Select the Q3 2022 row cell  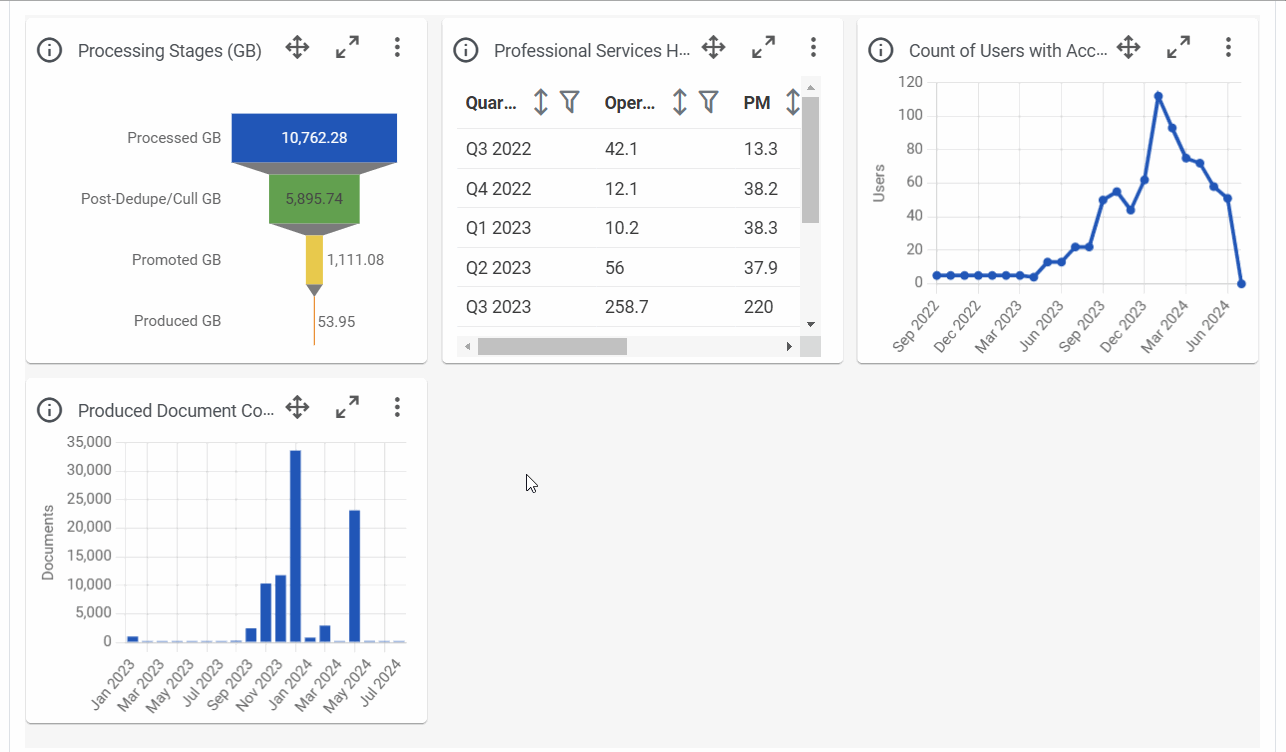pos(499,149)
